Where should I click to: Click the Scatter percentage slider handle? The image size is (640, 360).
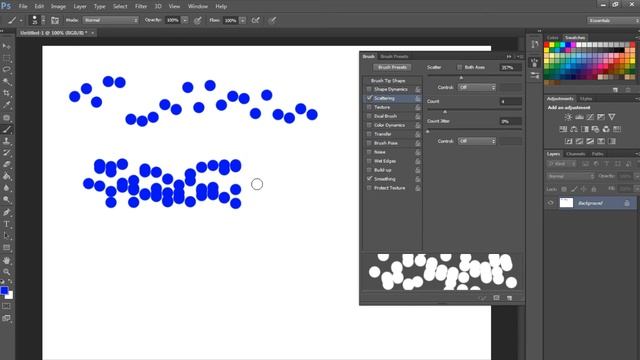(461, 77)
